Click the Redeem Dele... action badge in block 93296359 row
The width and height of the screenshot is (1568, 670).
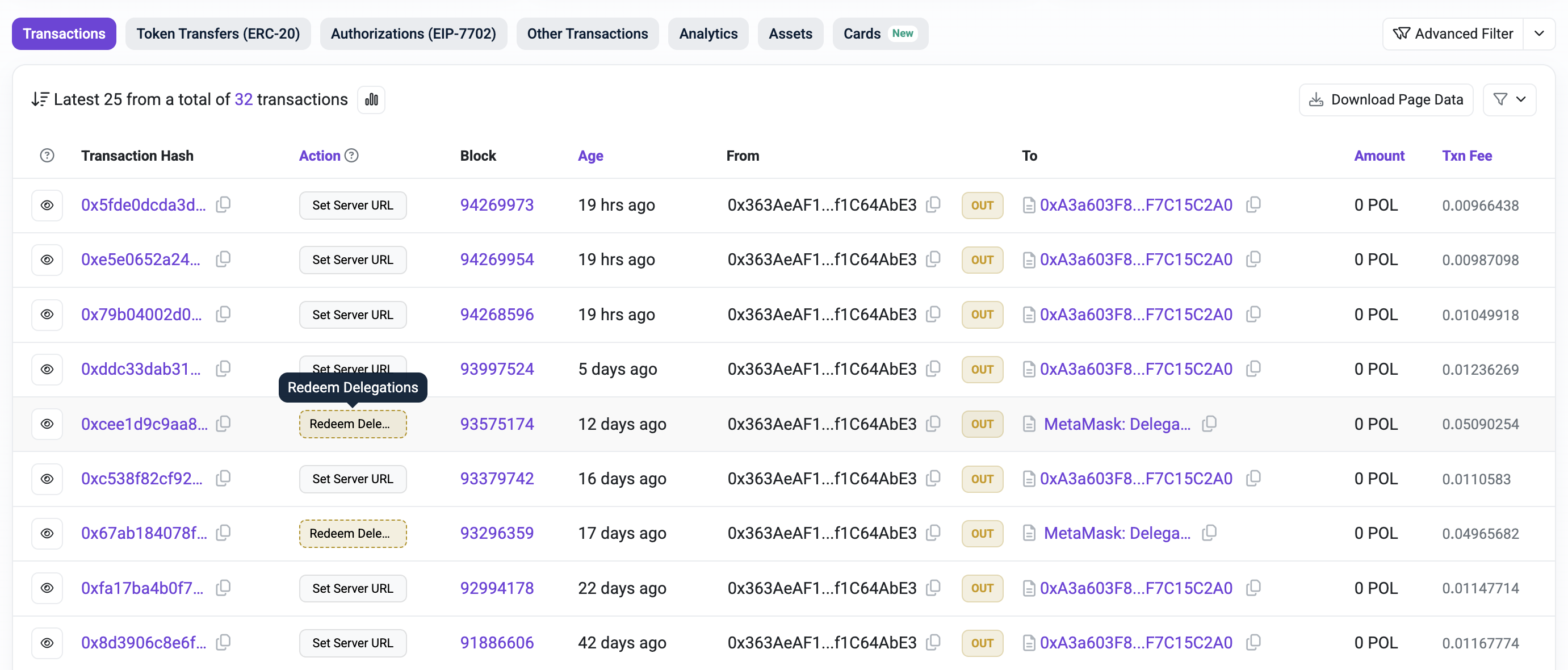tap(353, 533)
